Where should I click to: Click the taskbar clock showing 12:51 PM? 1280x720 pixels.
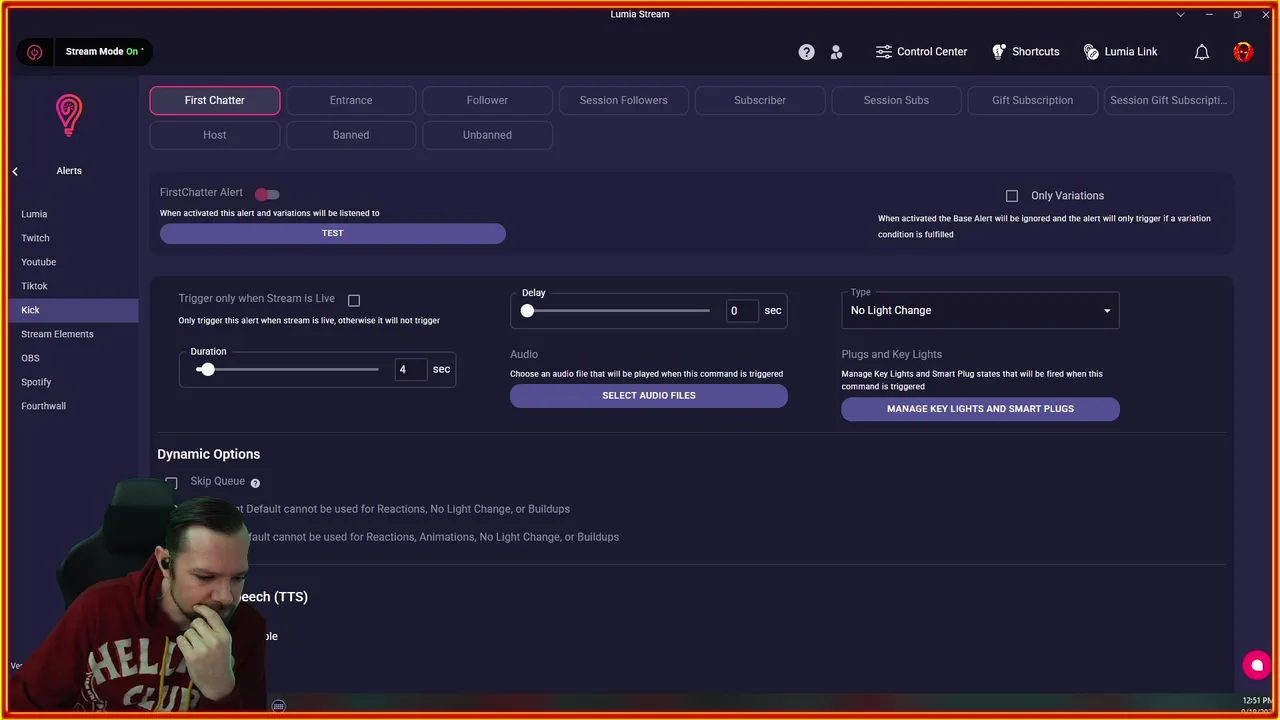coord(1256,701)
